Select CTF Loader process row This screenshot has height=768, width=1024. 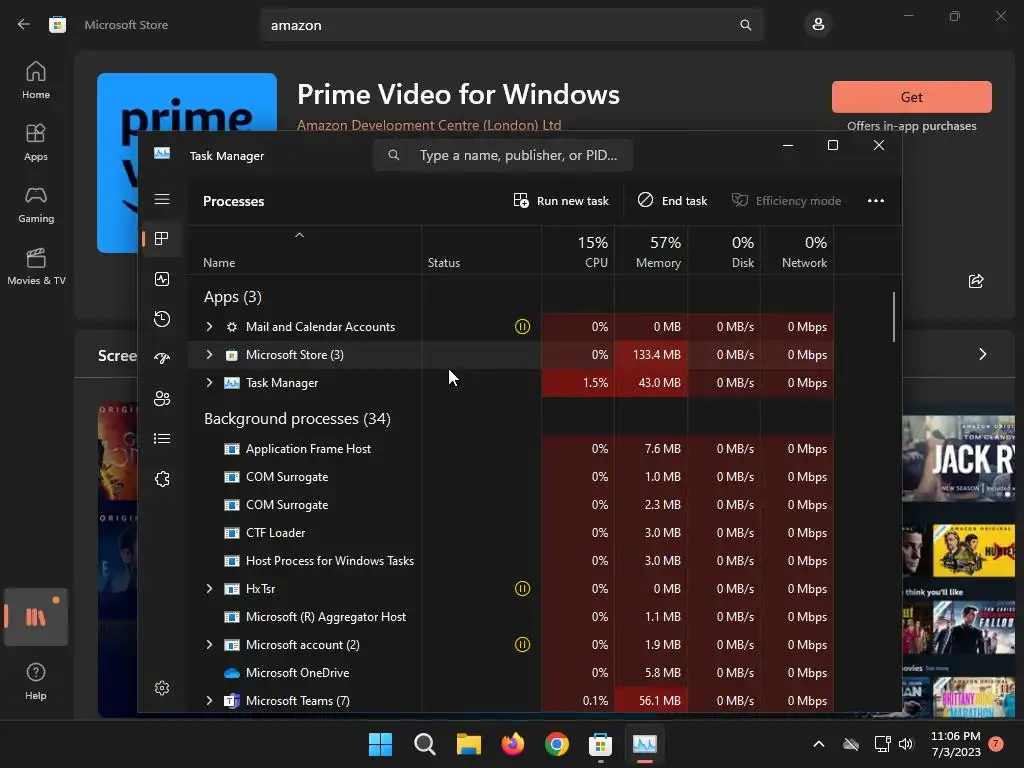[x=511, y=533]
